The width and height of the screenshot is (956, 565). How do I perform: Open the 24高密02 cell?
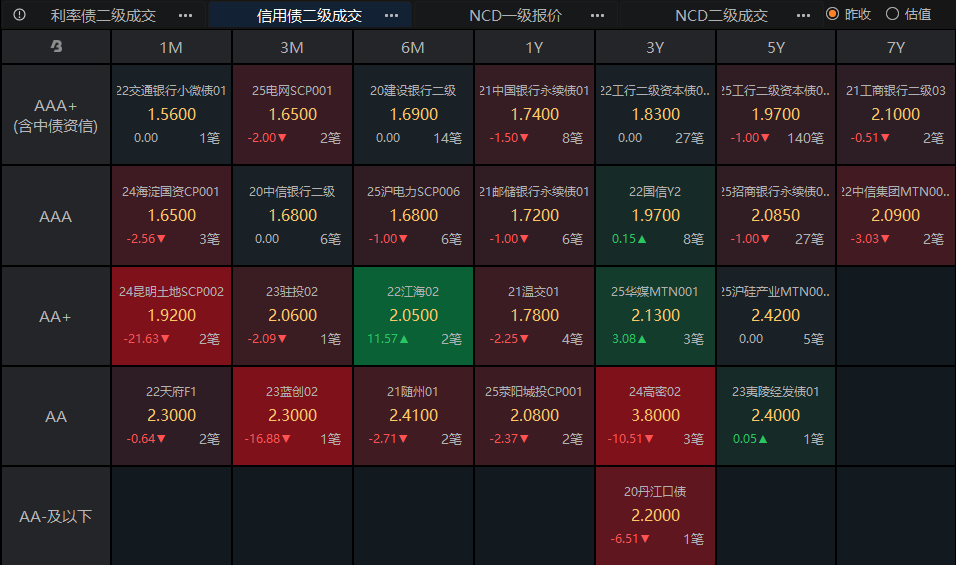click(x=655, y=416)
